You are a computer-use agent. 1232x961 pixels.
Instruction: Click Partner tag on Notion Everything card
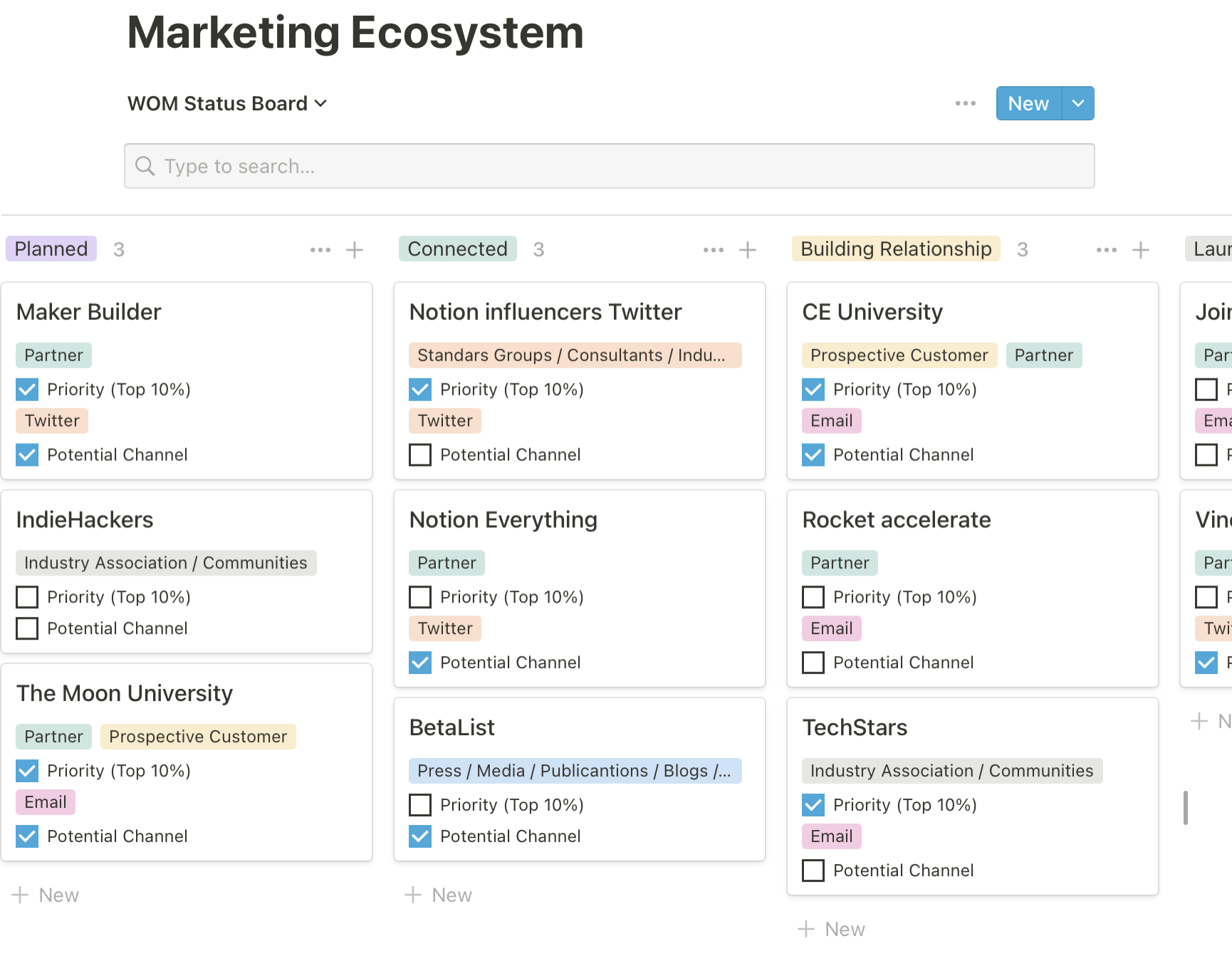click(x=447, y=563)
